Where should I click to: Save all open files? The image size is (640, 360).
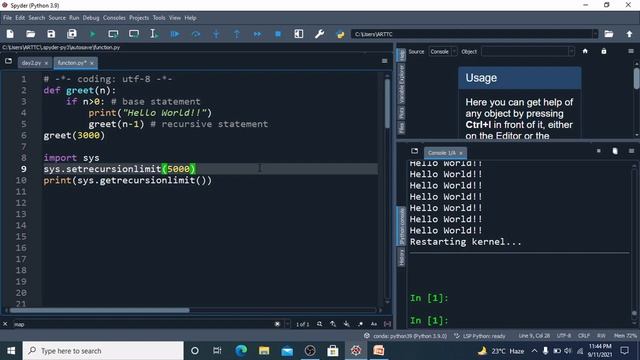72,34
